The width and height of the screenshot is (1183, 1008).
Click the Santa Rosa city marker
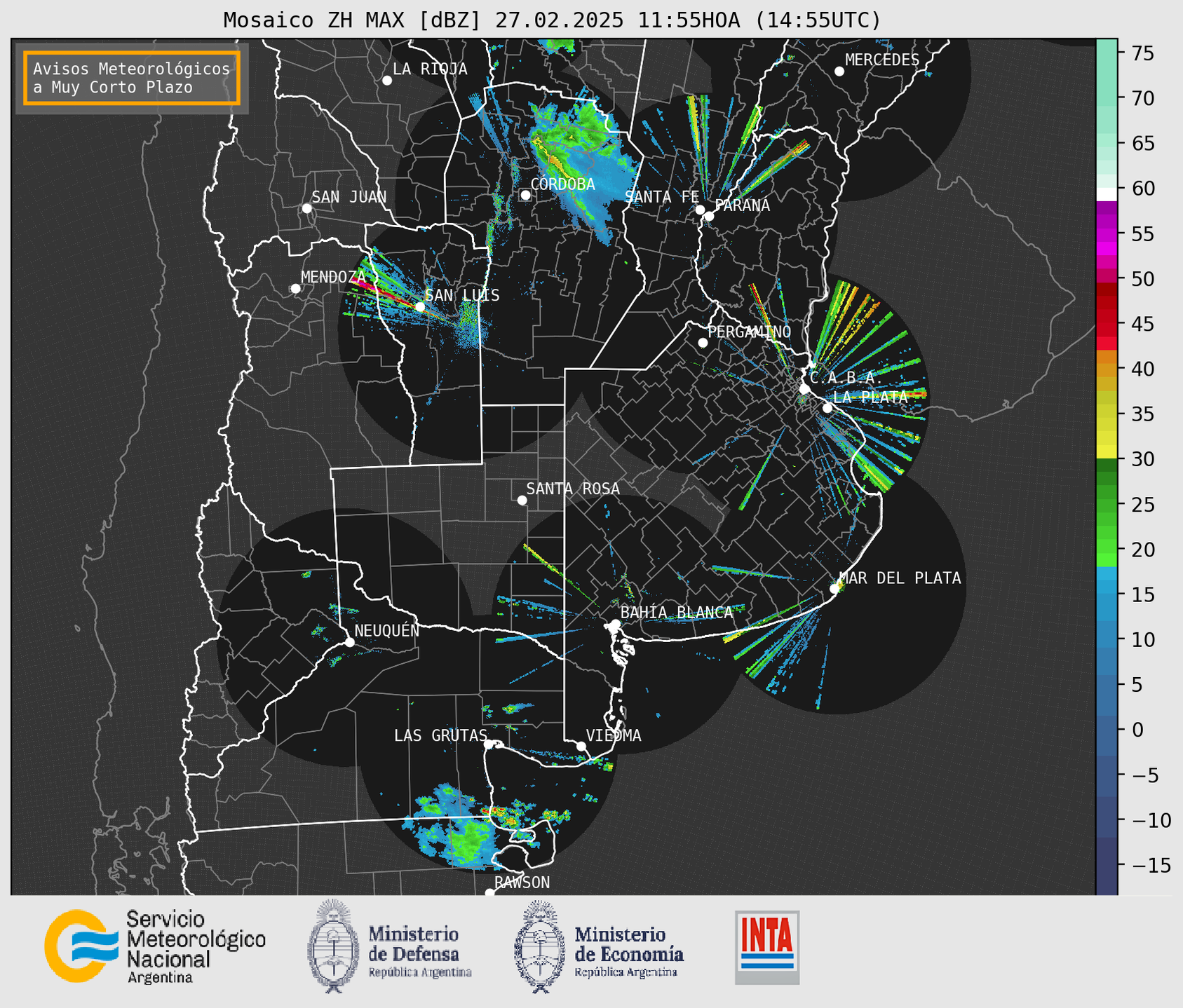click(x=522, y=500)
